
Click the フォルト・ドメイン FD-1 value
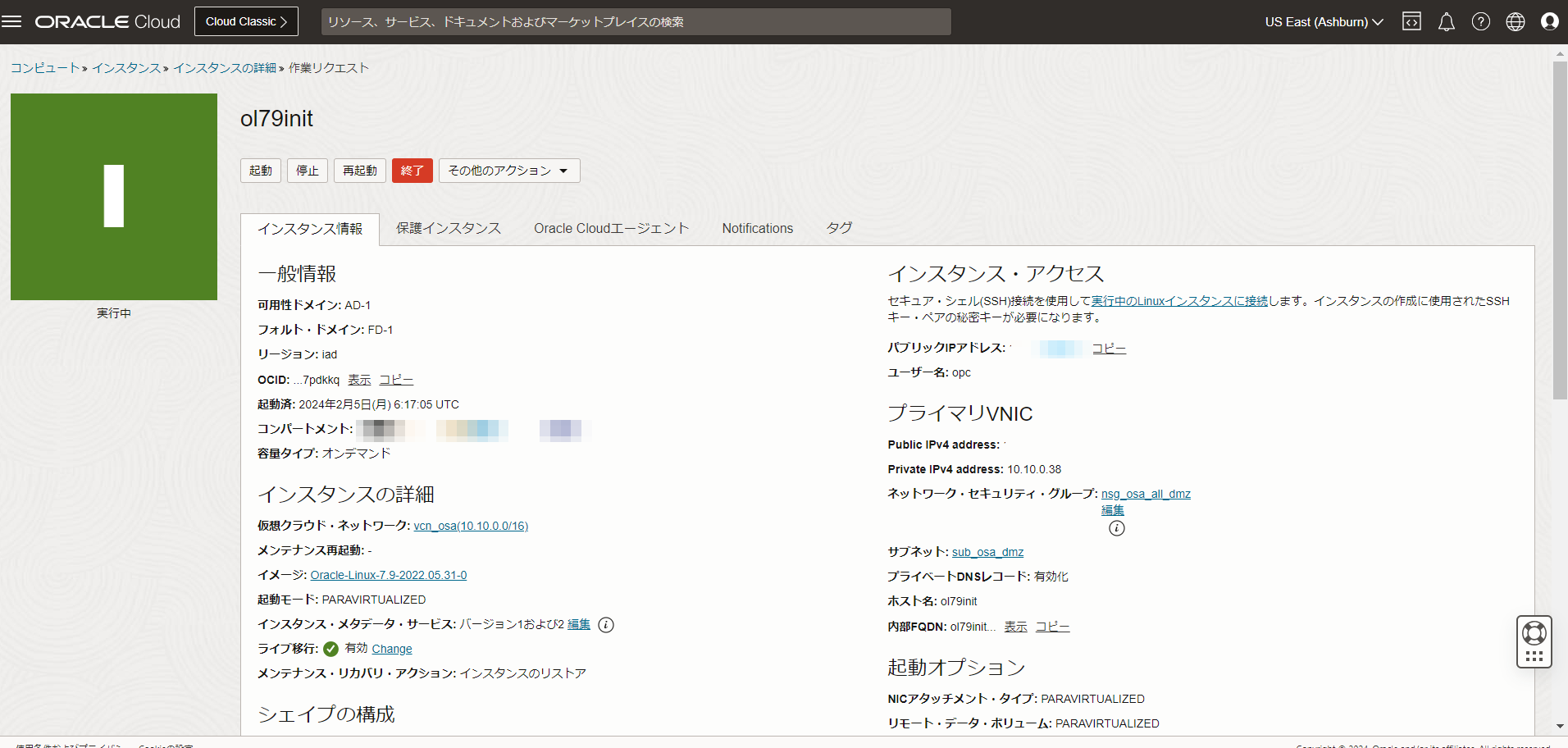(381, 330)
